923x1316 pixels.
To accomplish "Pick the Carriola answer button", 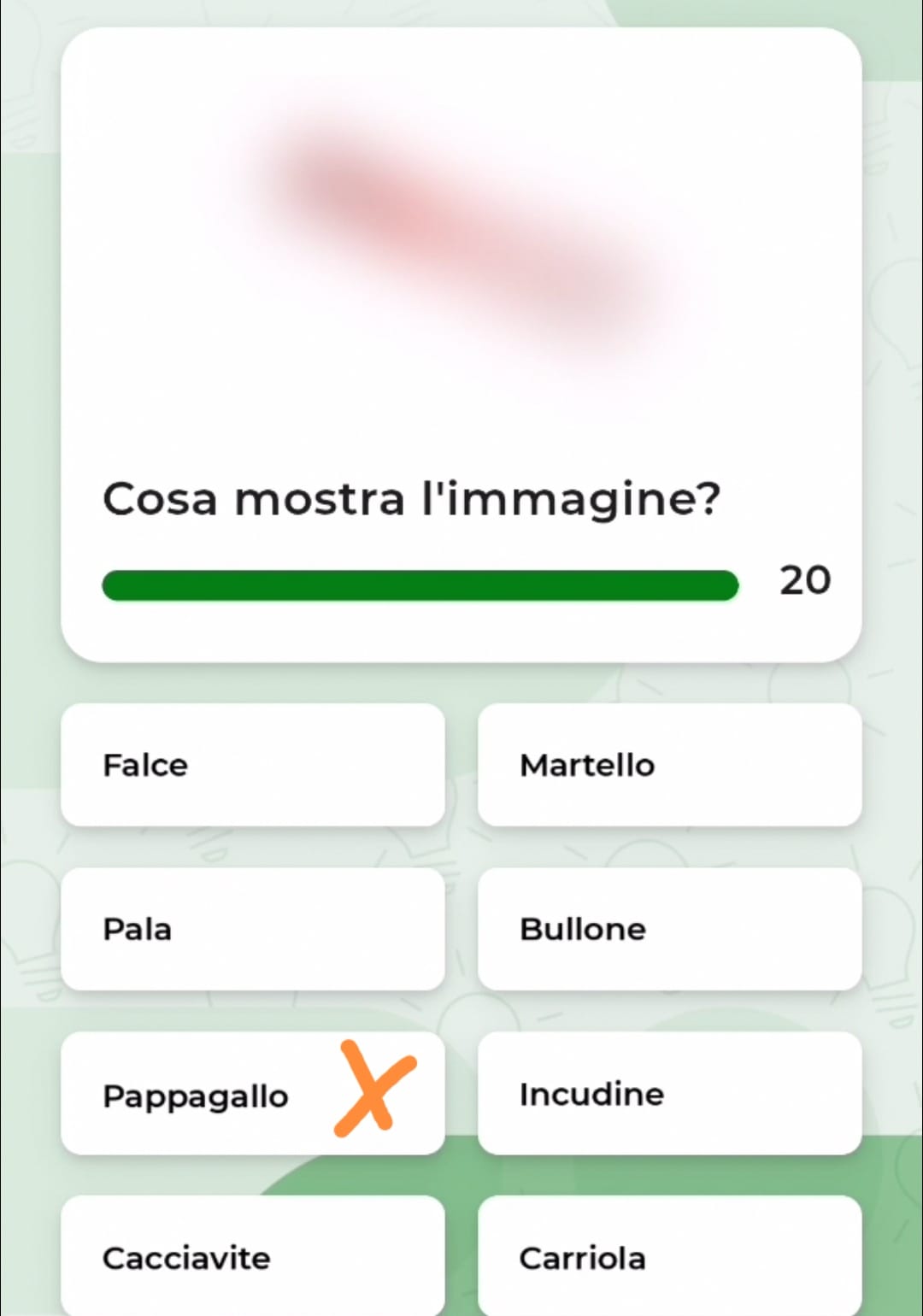I will [669, 1257].
